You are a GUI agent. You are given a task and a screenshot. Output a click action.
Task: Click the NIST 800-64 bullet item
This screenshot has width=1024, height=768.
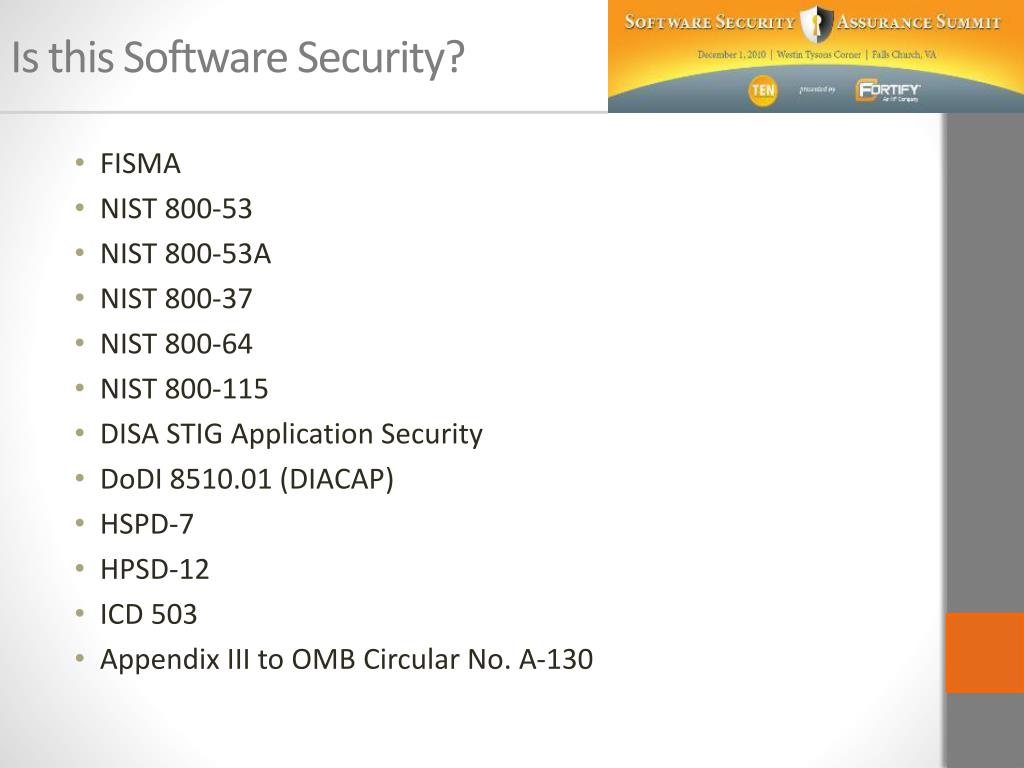176,344
